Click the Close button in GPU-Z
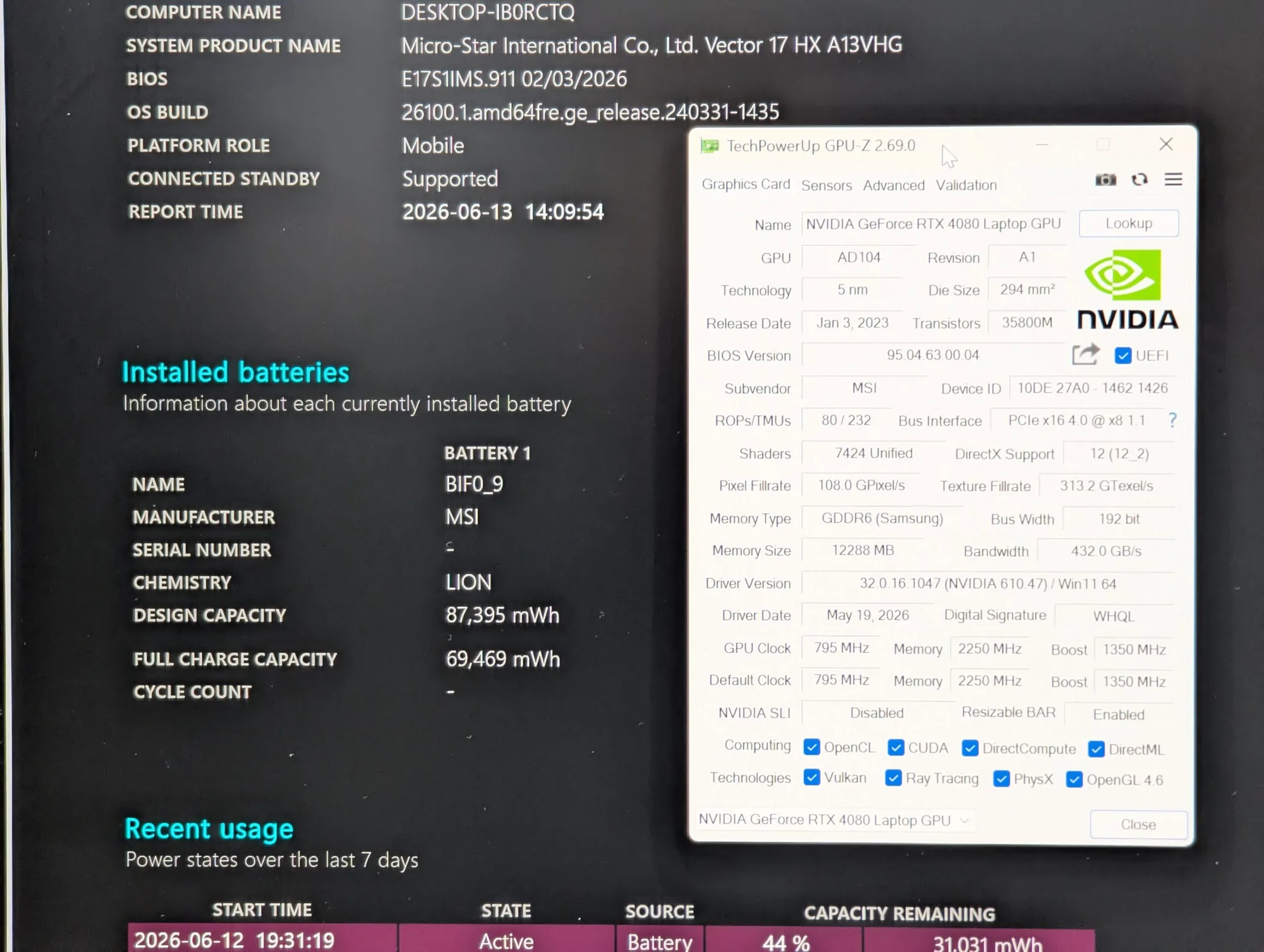1264x952 pixels. coord(1138,824)
